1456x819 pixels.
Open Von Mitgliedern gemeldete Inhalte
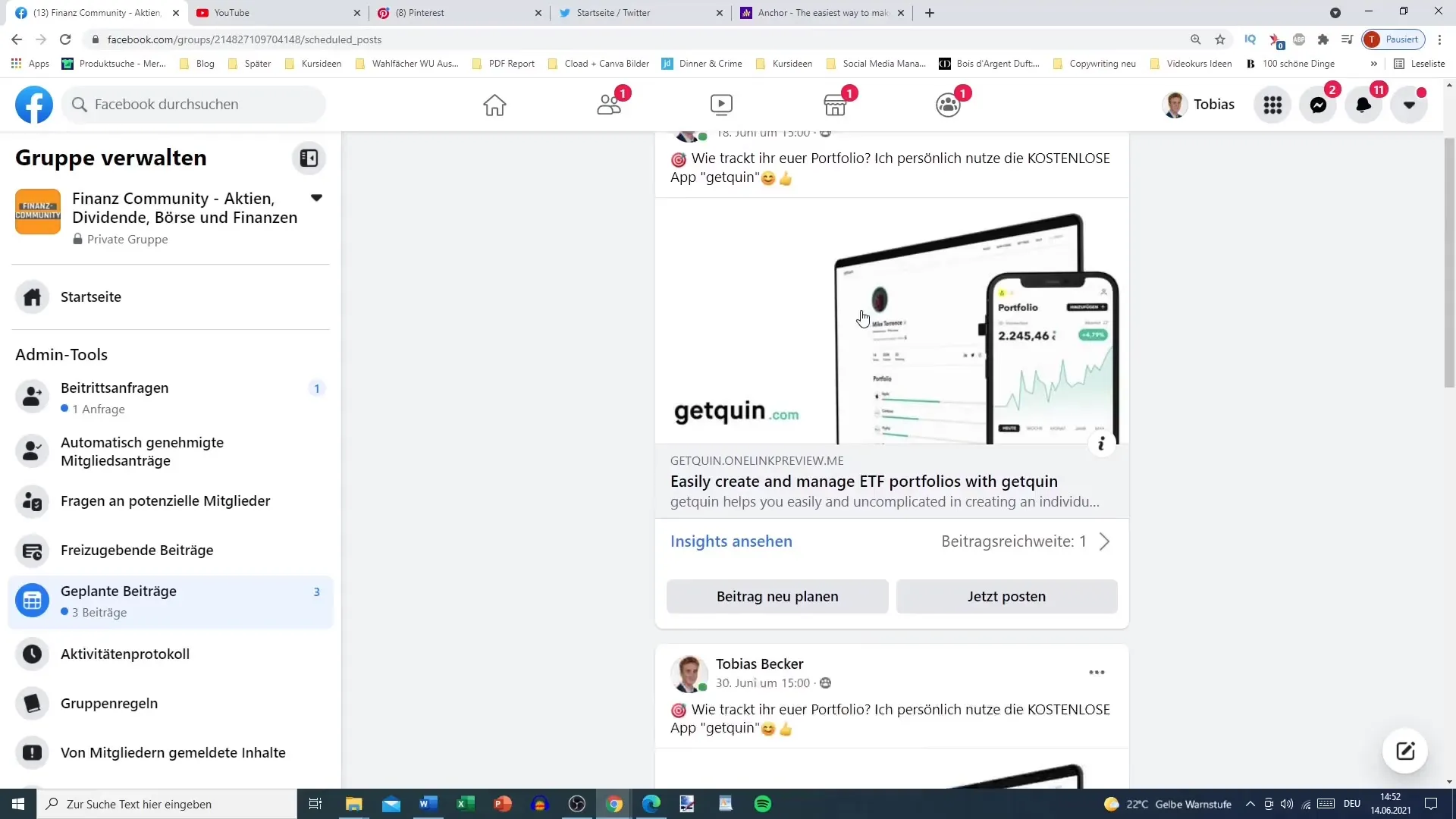(171, 752)
